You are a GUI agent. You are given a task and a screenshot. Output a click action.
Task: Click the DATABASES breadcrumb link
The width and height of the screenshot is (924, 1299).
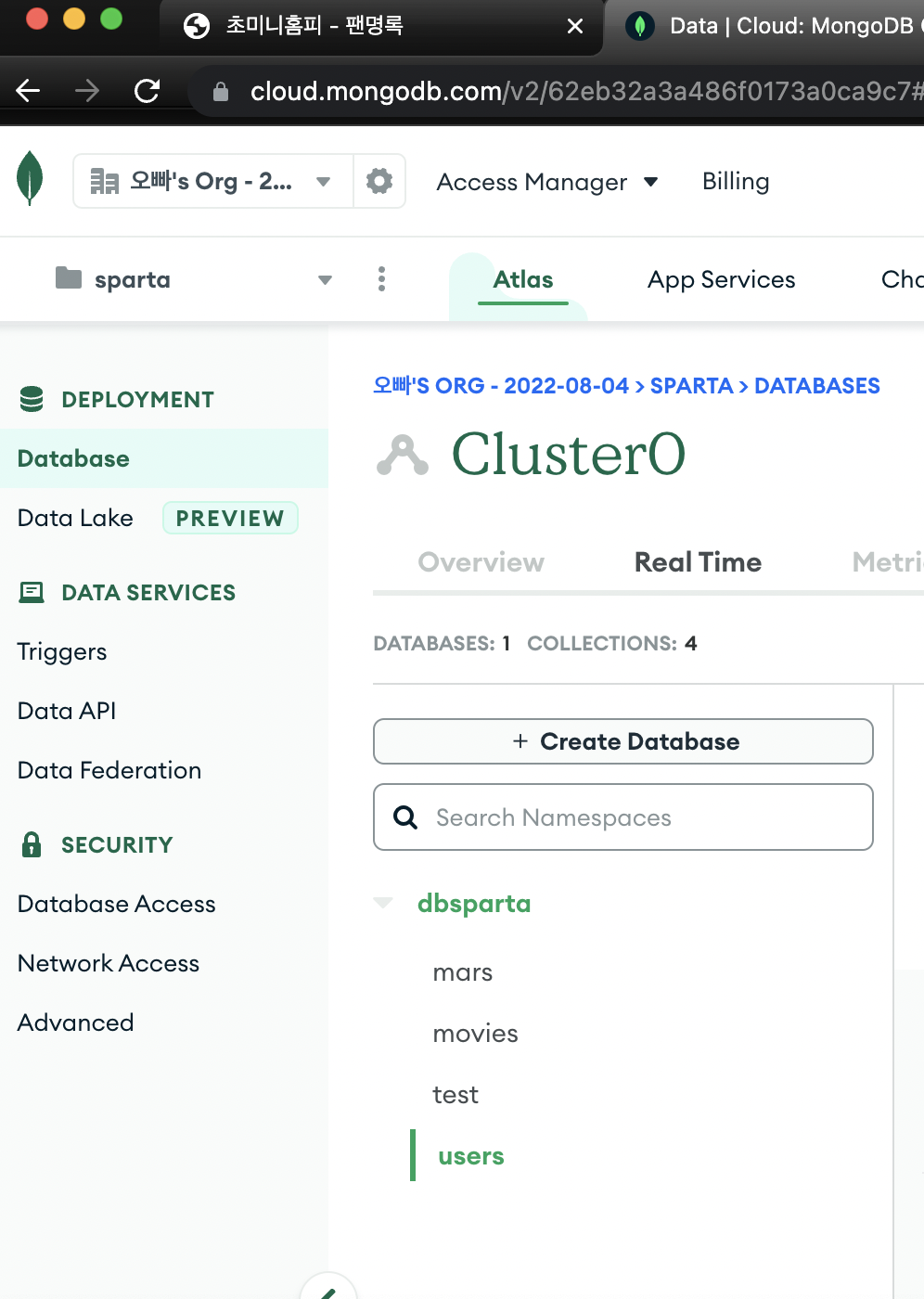[x=816, y=385]
